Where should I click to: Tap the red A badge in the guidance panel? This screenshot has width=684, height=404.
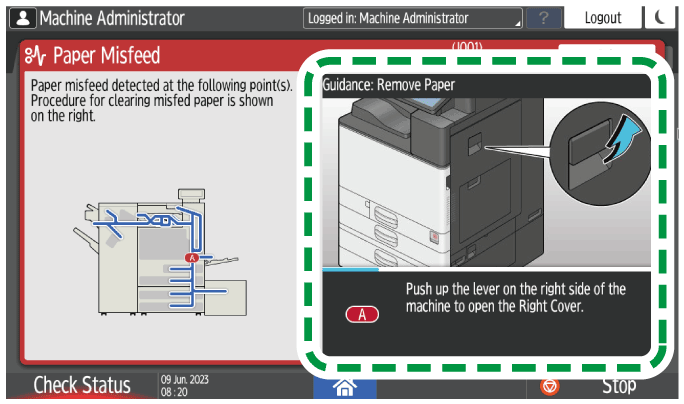click(362, 314)
